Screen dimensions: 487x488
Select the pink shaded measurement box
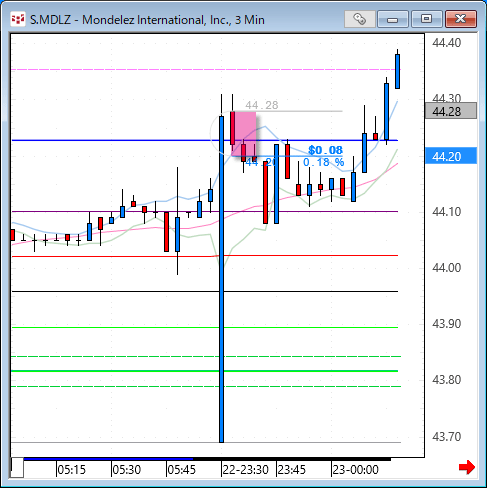244,134
